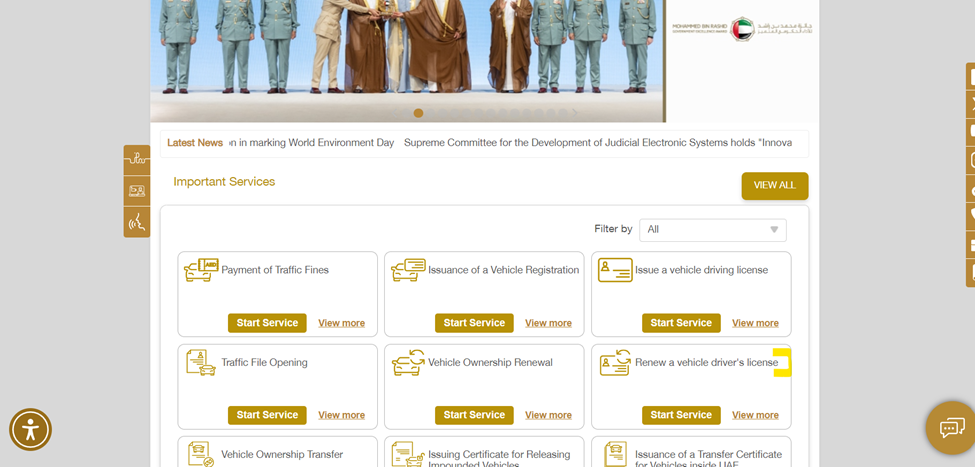Click the VIEW ALL services button
Screen dimensions: 975x467
click(x=775, y=185)
